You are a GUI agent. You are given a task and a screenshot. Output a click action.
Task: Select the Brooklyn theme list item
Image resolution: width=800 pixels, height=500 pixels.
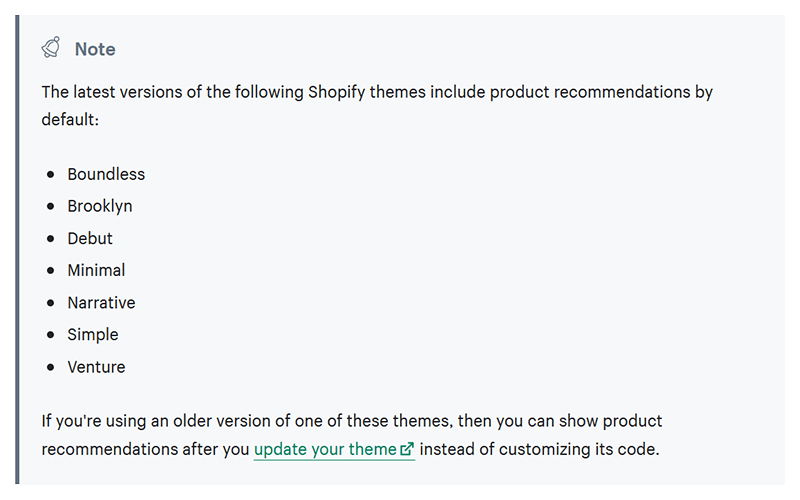(x=100, y=206)
